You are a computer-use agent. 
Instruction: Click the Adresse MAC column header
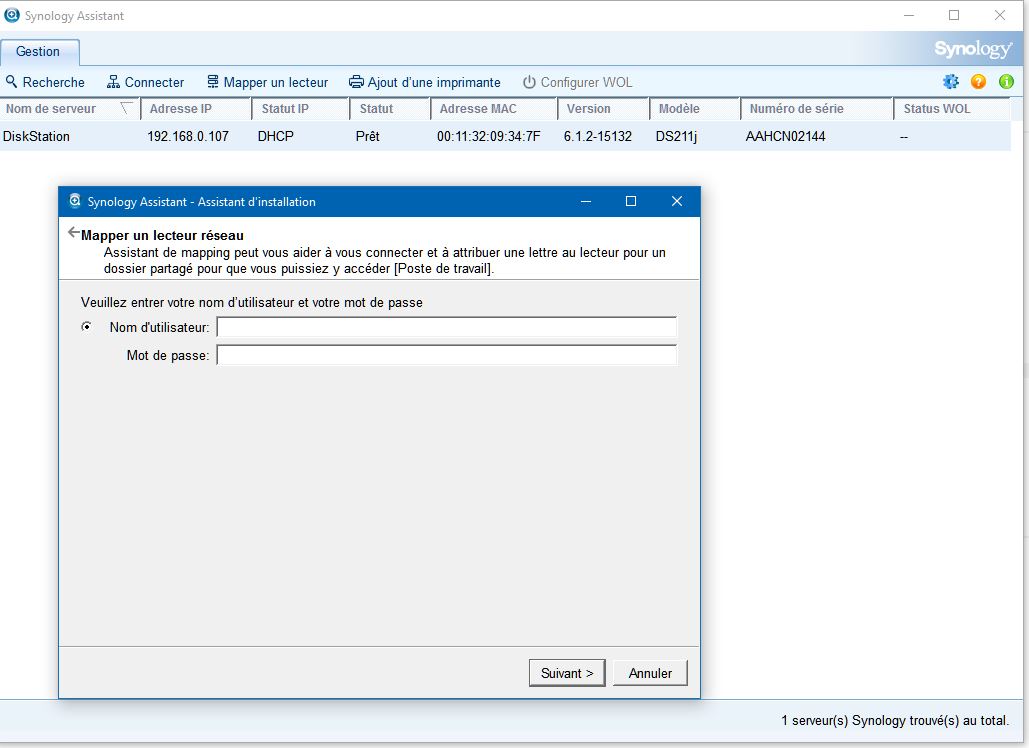coord(494,109)
